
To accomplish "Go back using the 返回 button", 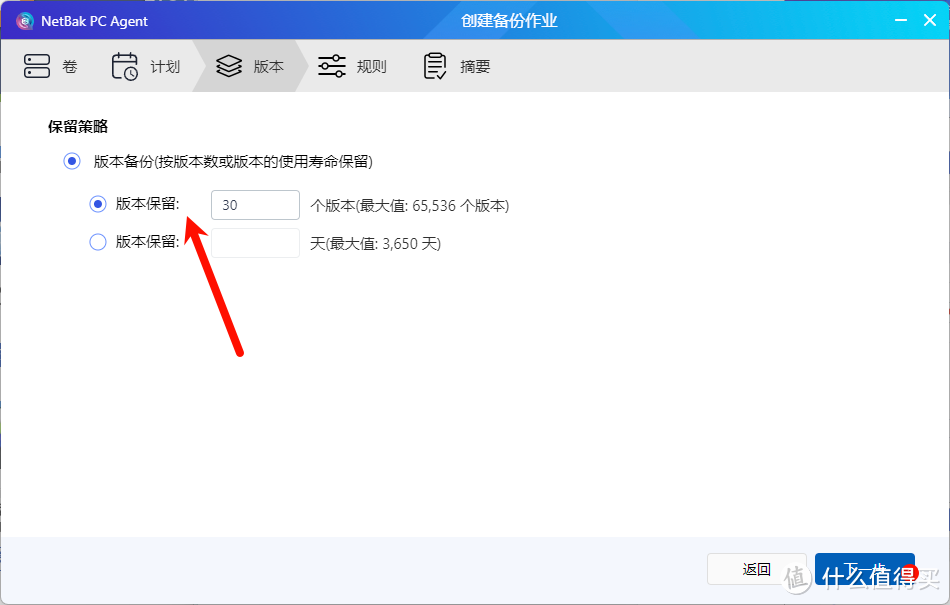I will [x=756, y=568].
